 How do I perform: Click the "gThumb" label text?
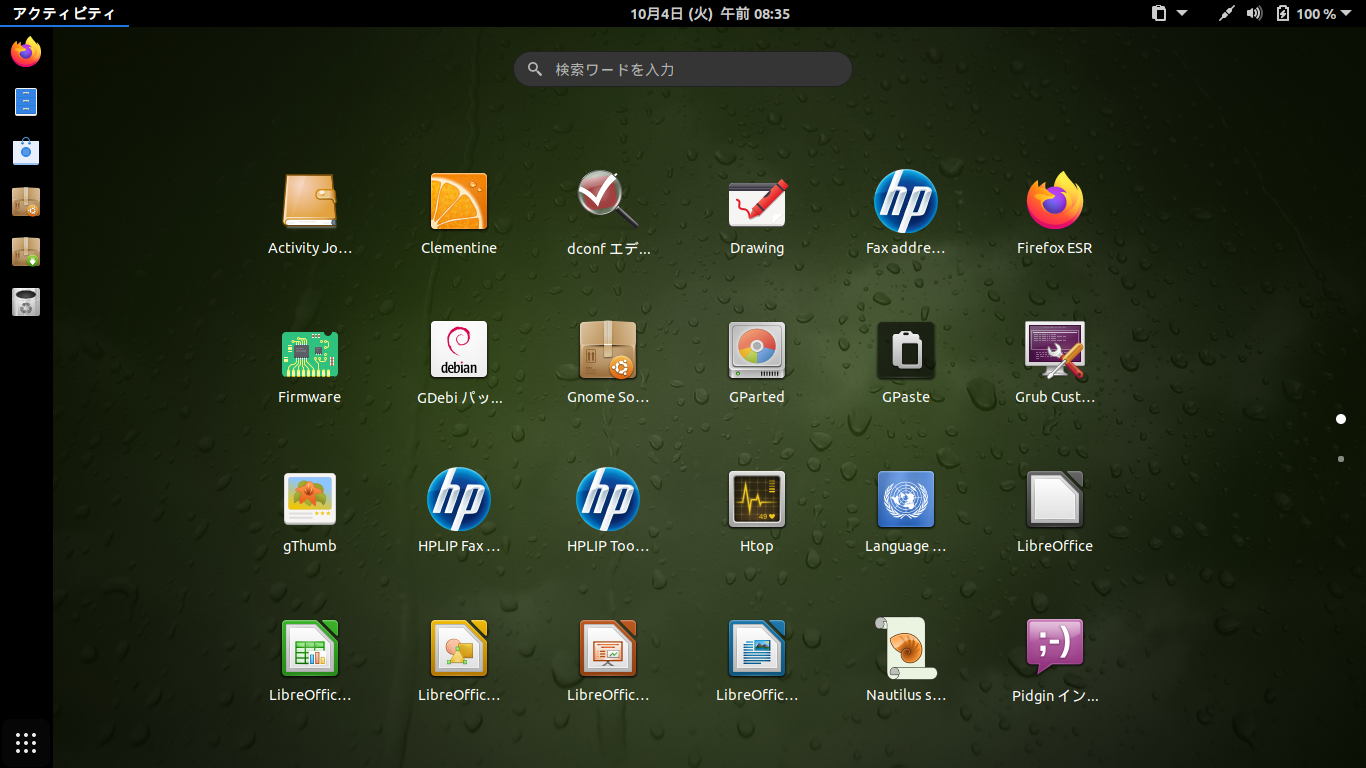point(310,546)
